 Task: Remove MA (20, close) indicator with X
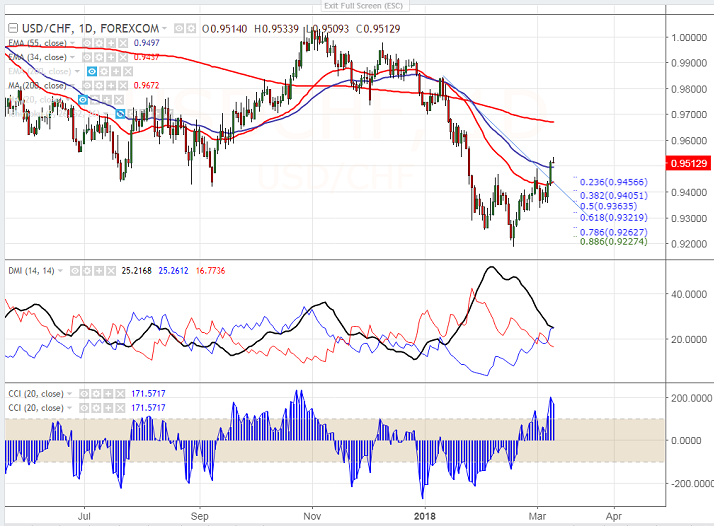coord(118,99)
